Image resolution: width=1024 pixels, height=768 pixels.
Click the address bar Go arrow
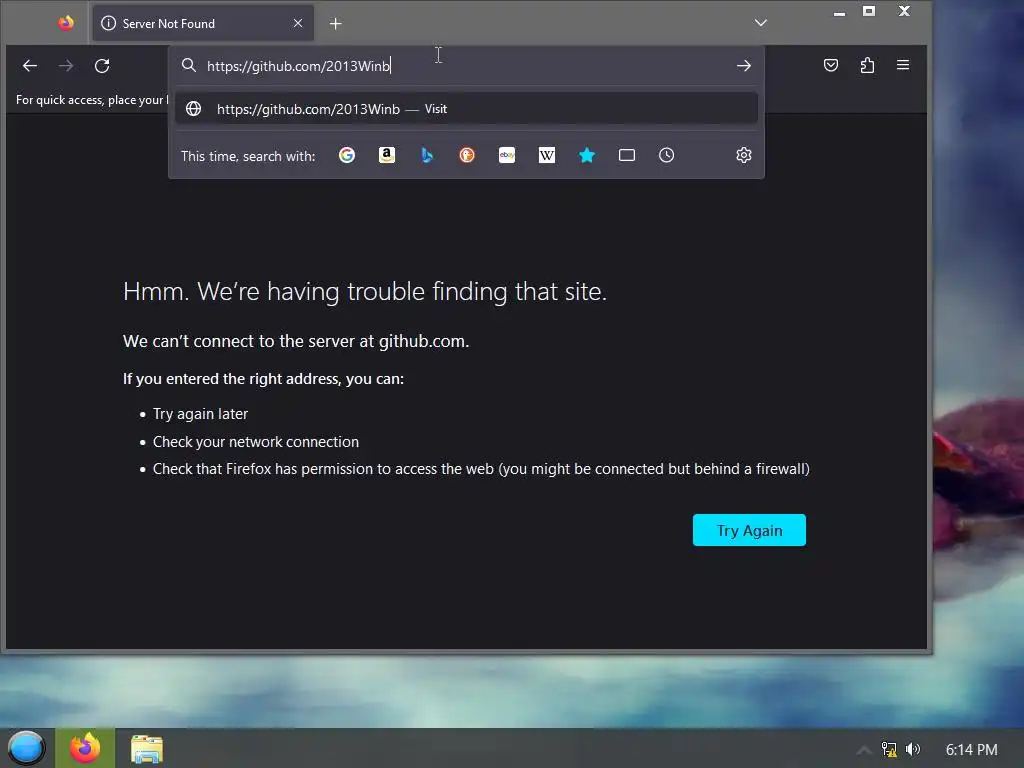coord(743,65)
